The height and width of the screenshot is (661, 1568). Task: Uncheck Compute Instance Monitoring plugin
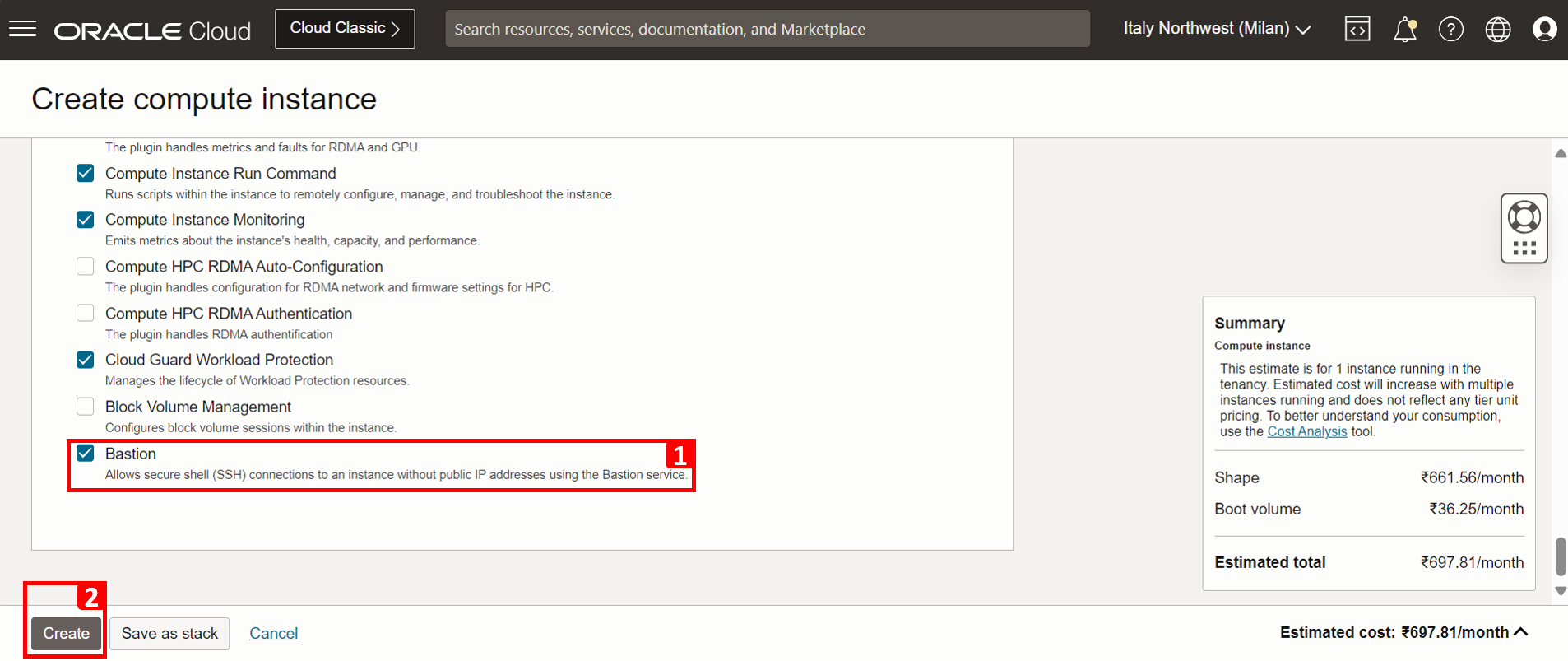86,220
